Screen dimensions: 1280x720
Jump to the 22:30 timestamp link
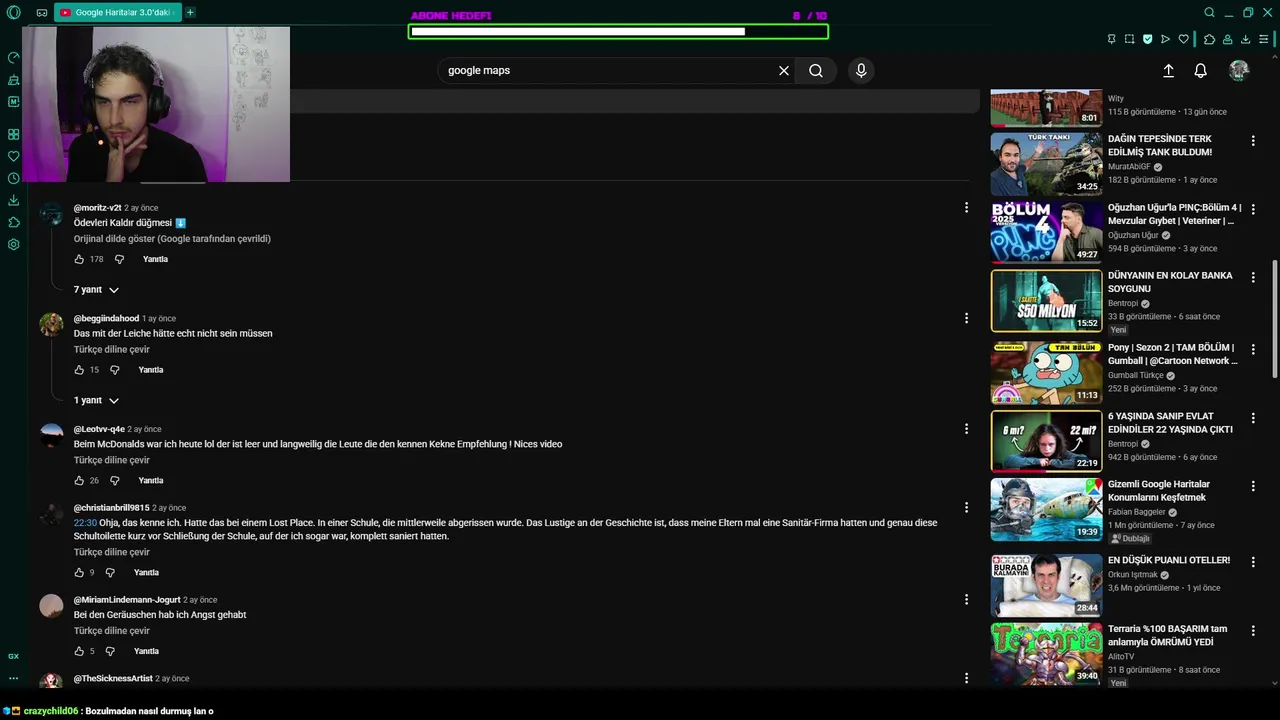85,522
